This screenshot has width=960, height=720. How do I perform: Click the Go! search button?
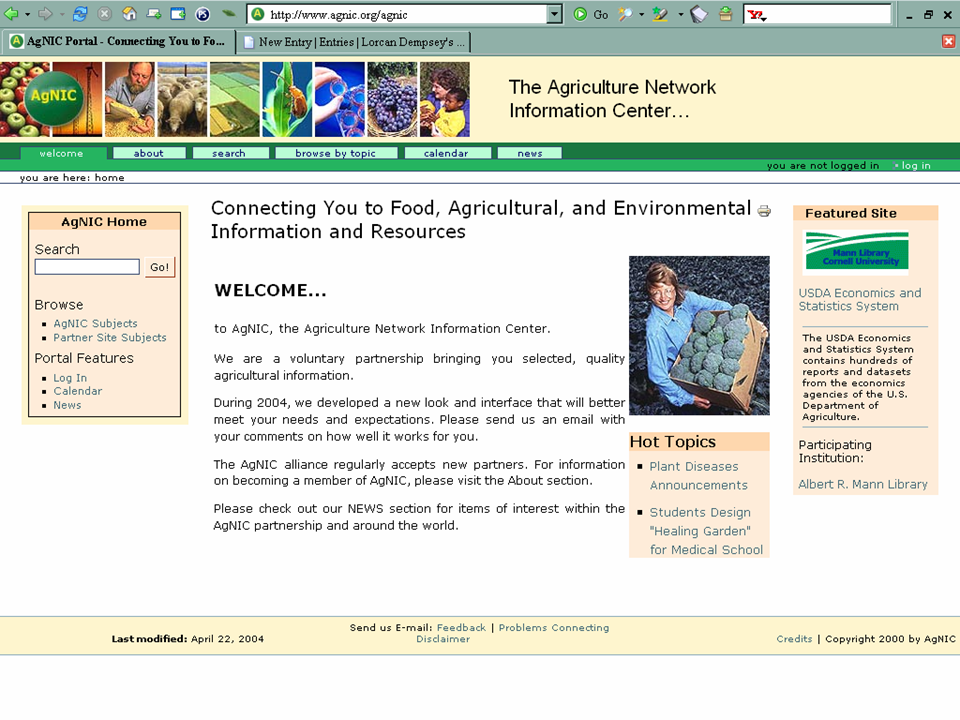coord(160,267)
